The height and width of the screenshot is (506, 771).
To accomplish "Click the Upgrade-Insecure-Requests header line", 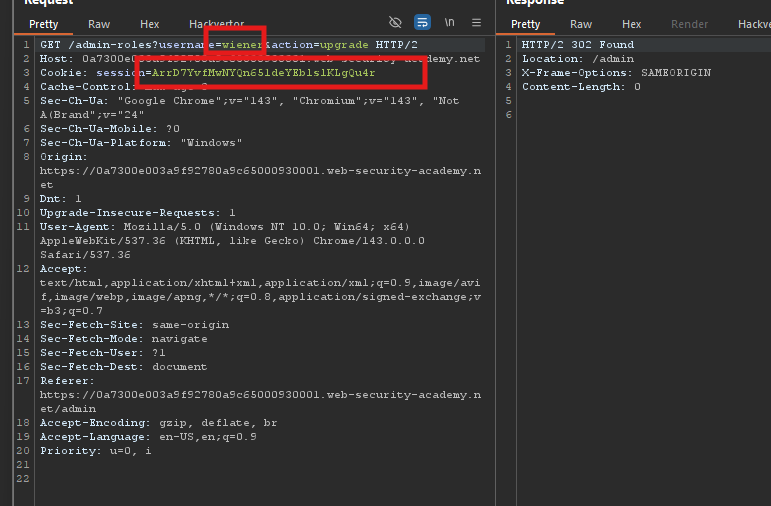I will coord(138,213).
